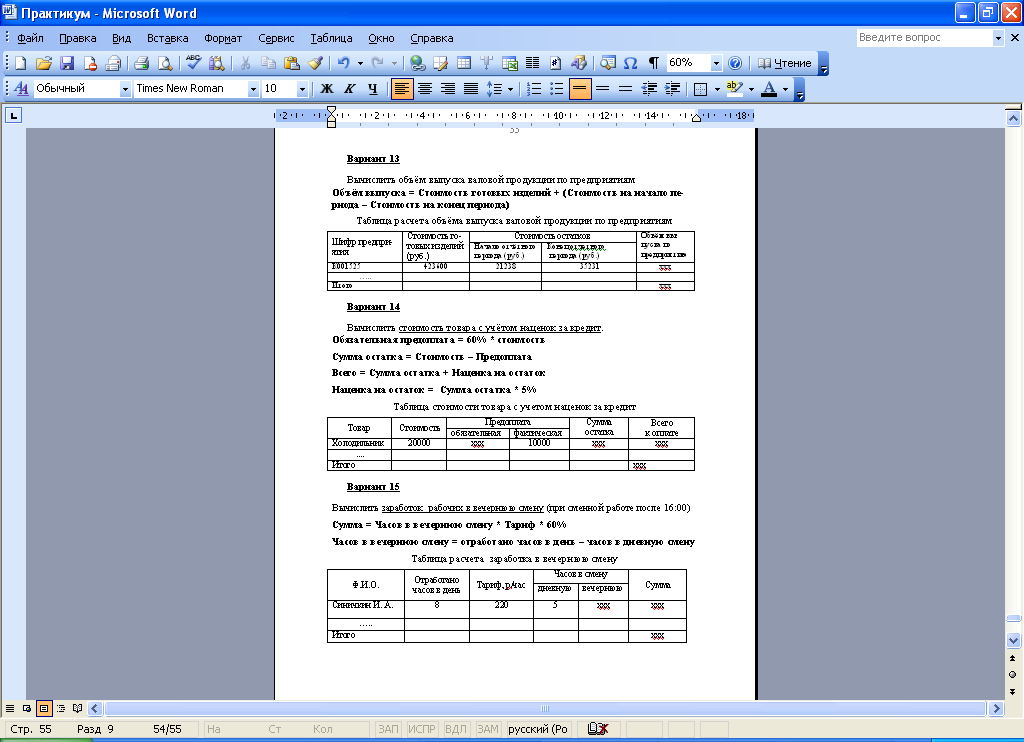Open the highlight color picker arrow
The image size is (1024, 742).
pos(751,88)
